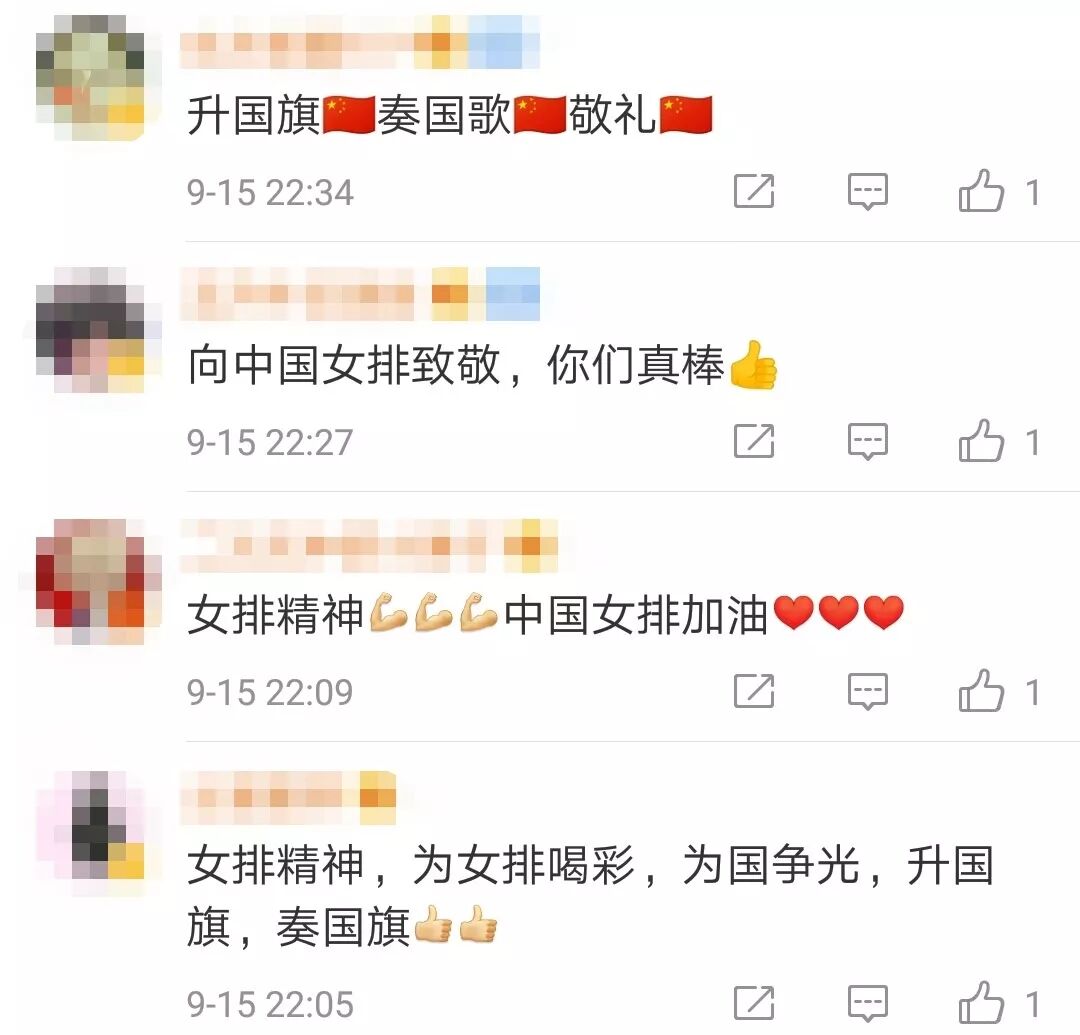
Task: Select the 升国旗奏国歌敬礼 comment text
Action: (x=450, y=114)
